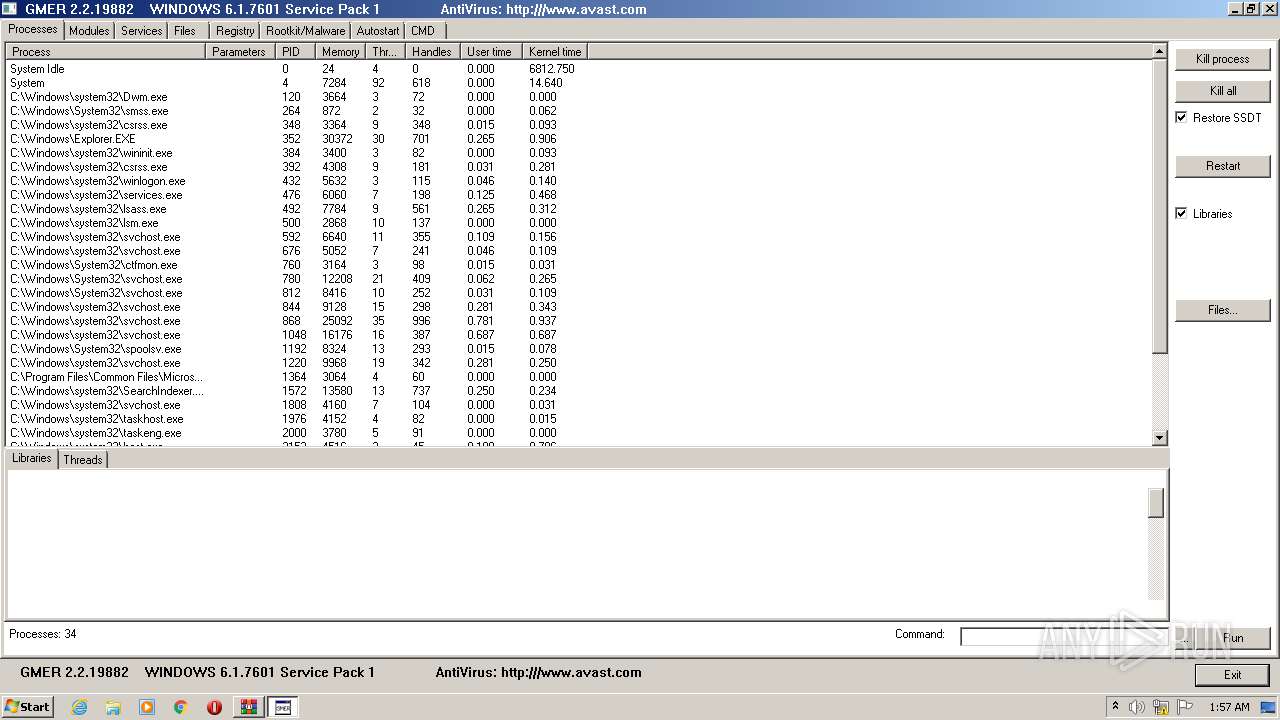Toggle the Restore SSDT checkbox

1181,118
